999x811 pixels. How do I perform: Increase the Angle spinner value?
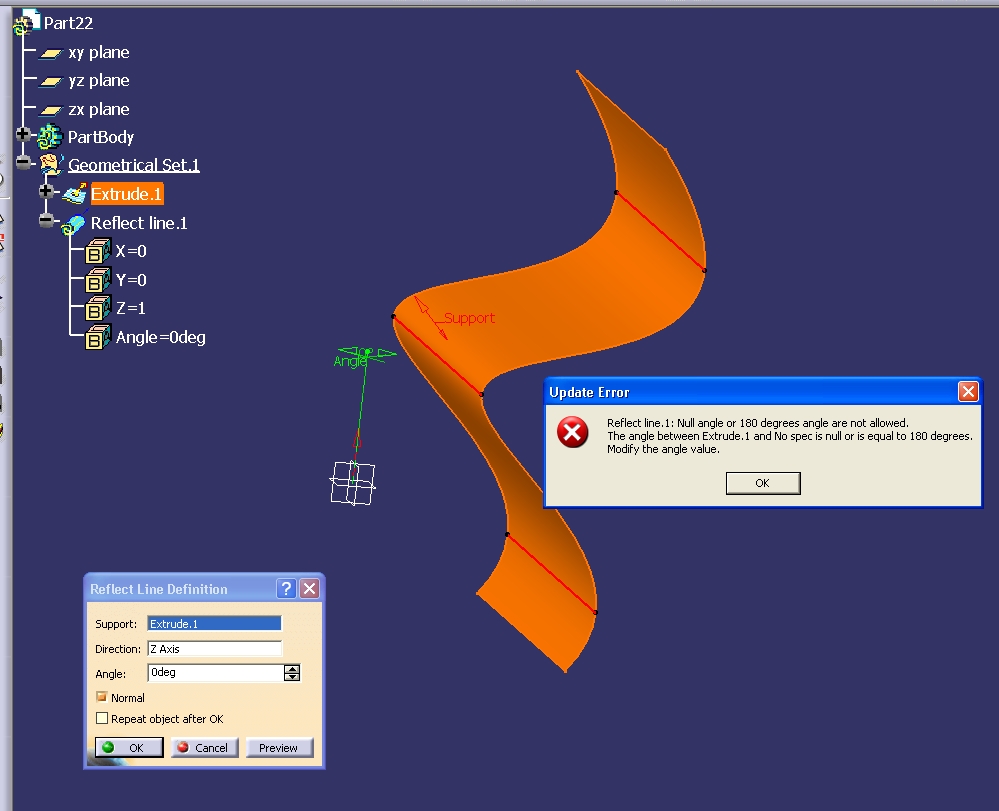(292, 668)
